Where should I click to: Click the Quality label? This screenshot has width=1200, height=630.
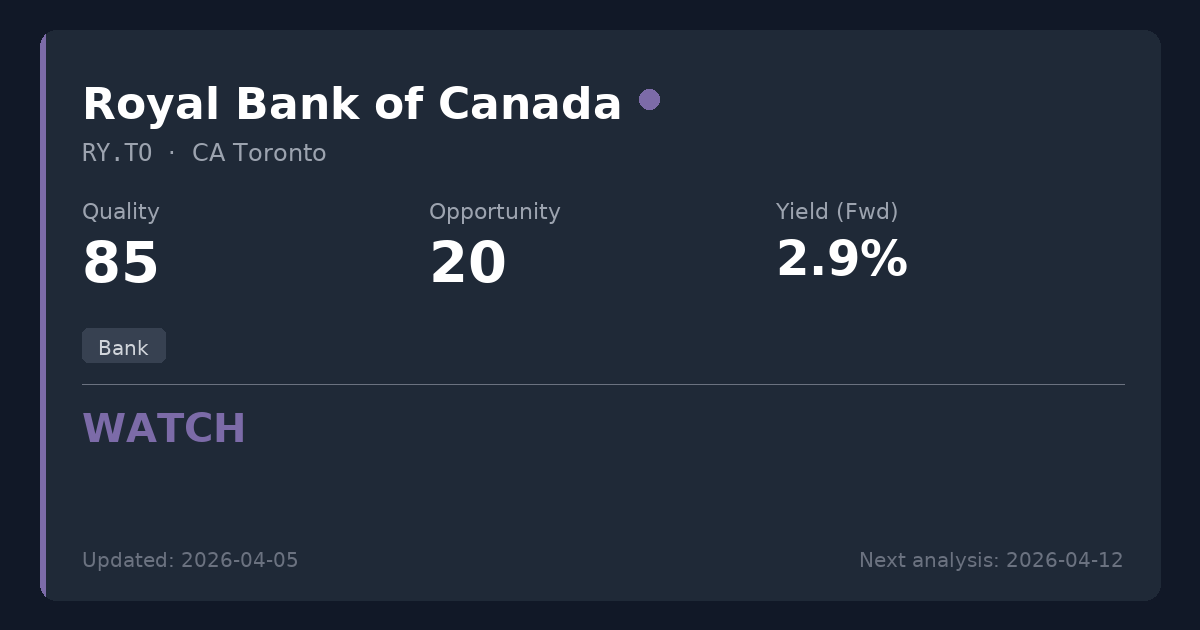[x=120, y=212]
